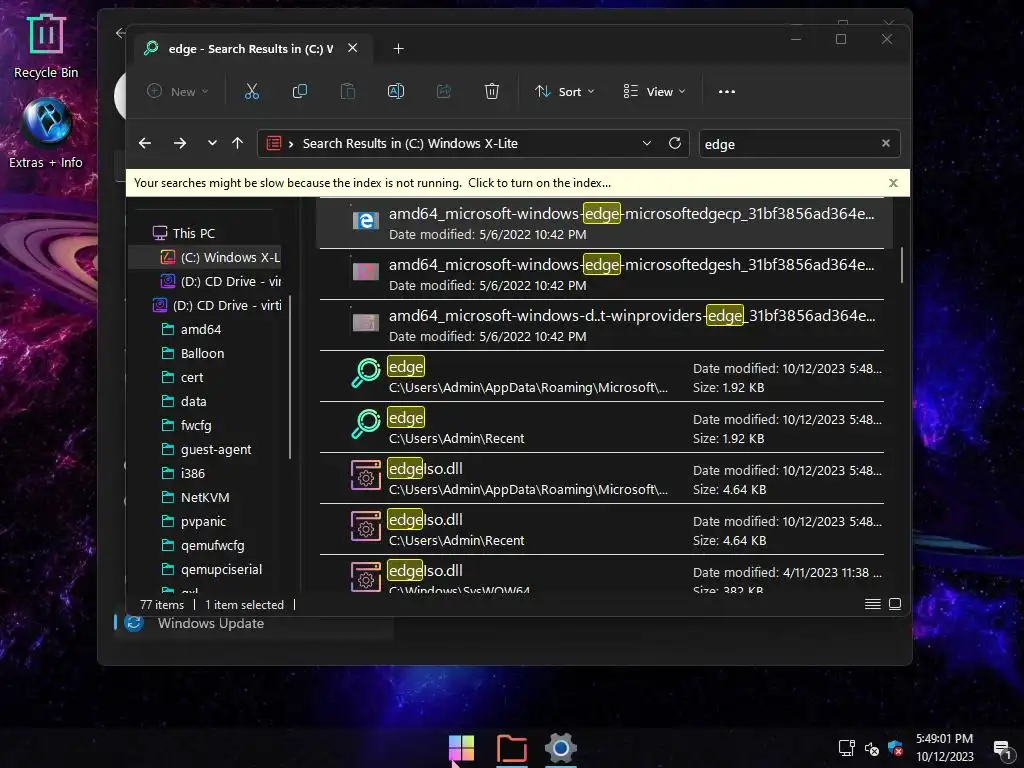The image size is (1024, 768).
Task: Go forward with the right arrow
Action: tap(180, 143)
